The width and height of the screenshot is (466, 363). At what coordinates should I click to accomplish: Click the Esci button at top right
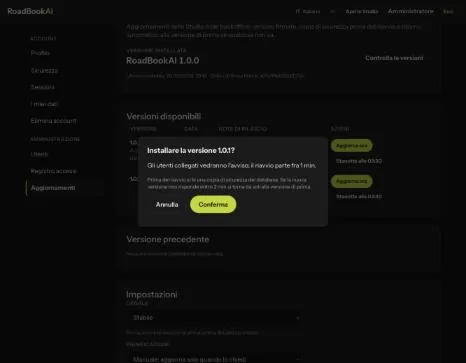448,12
